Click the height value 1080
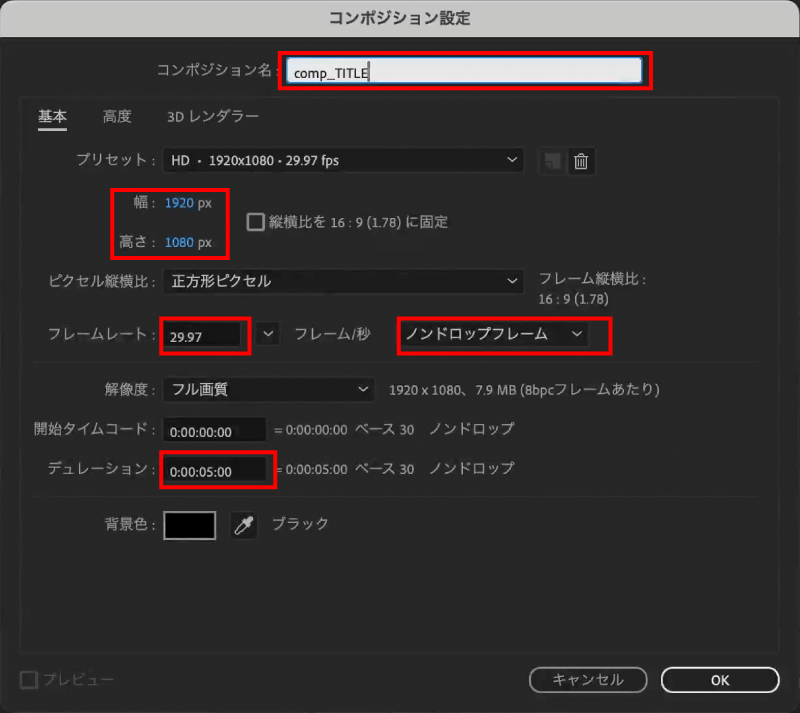 point(179,242)
